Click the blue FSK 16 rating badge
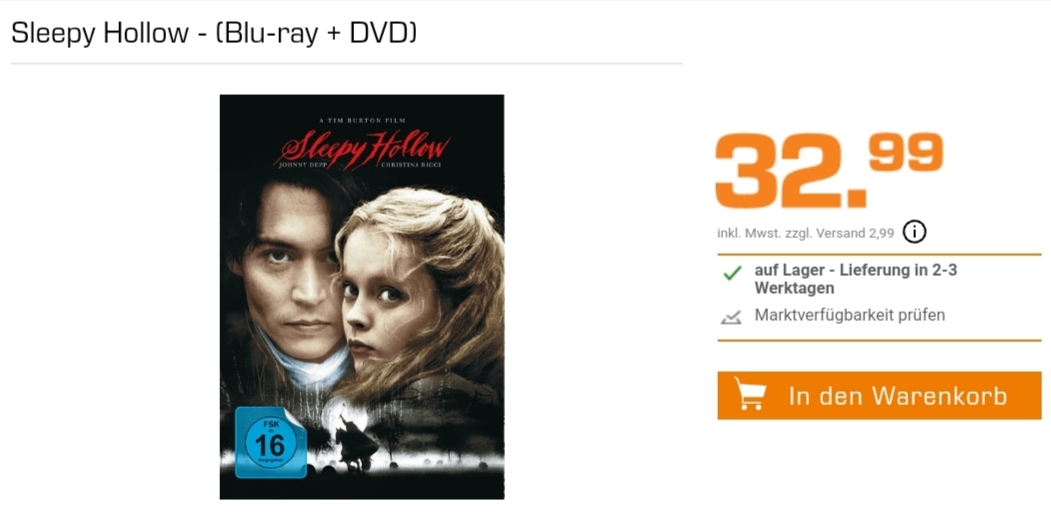The image size is (1051, 522). point(271,442)
